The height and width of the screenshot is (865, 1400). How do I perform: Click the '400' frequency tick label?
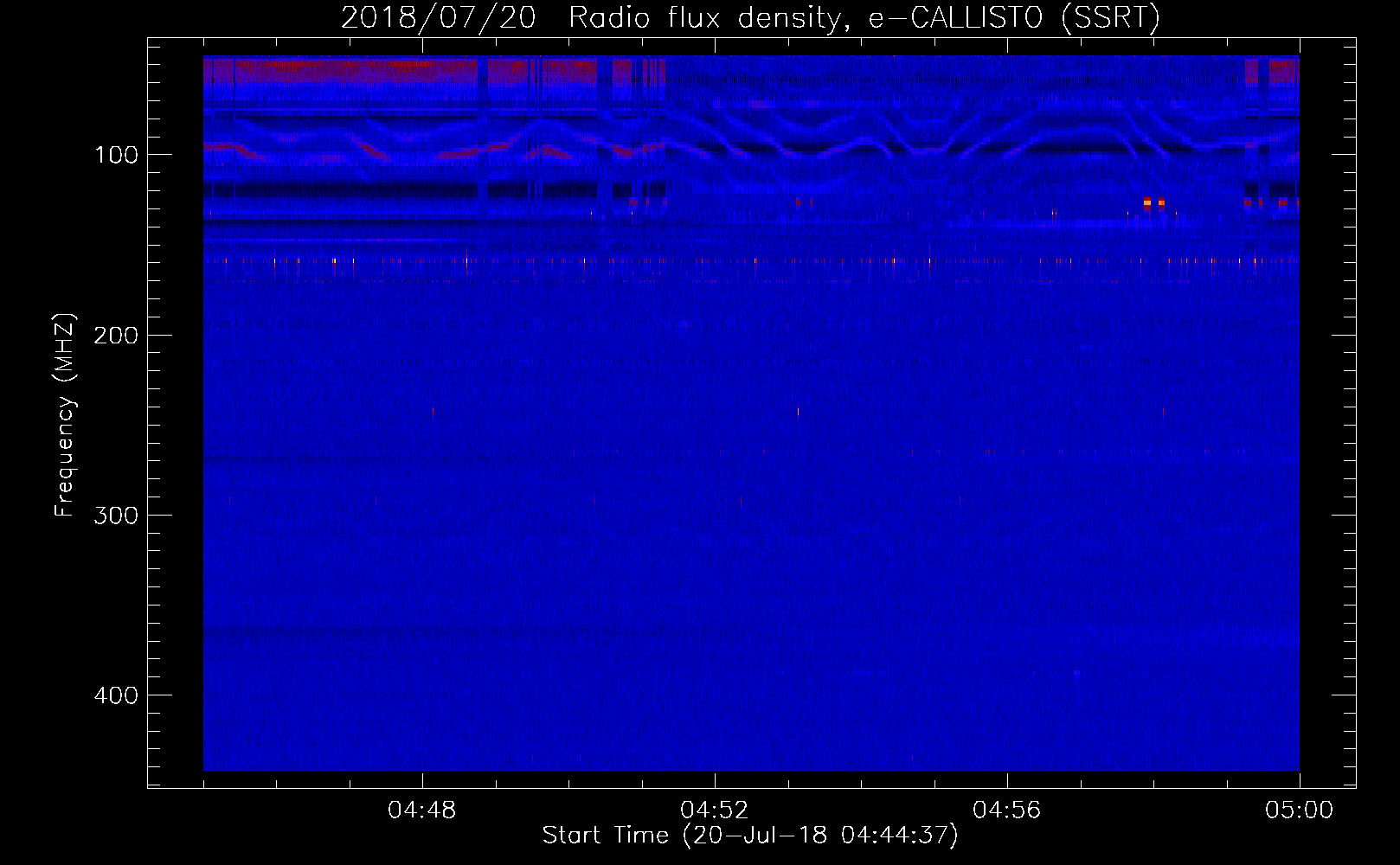(x=117, y=695)
